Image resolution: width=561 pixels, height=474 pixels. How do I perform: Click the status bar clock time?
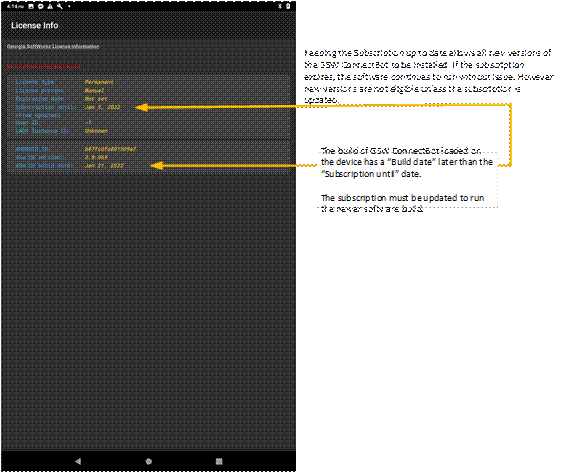15,6
